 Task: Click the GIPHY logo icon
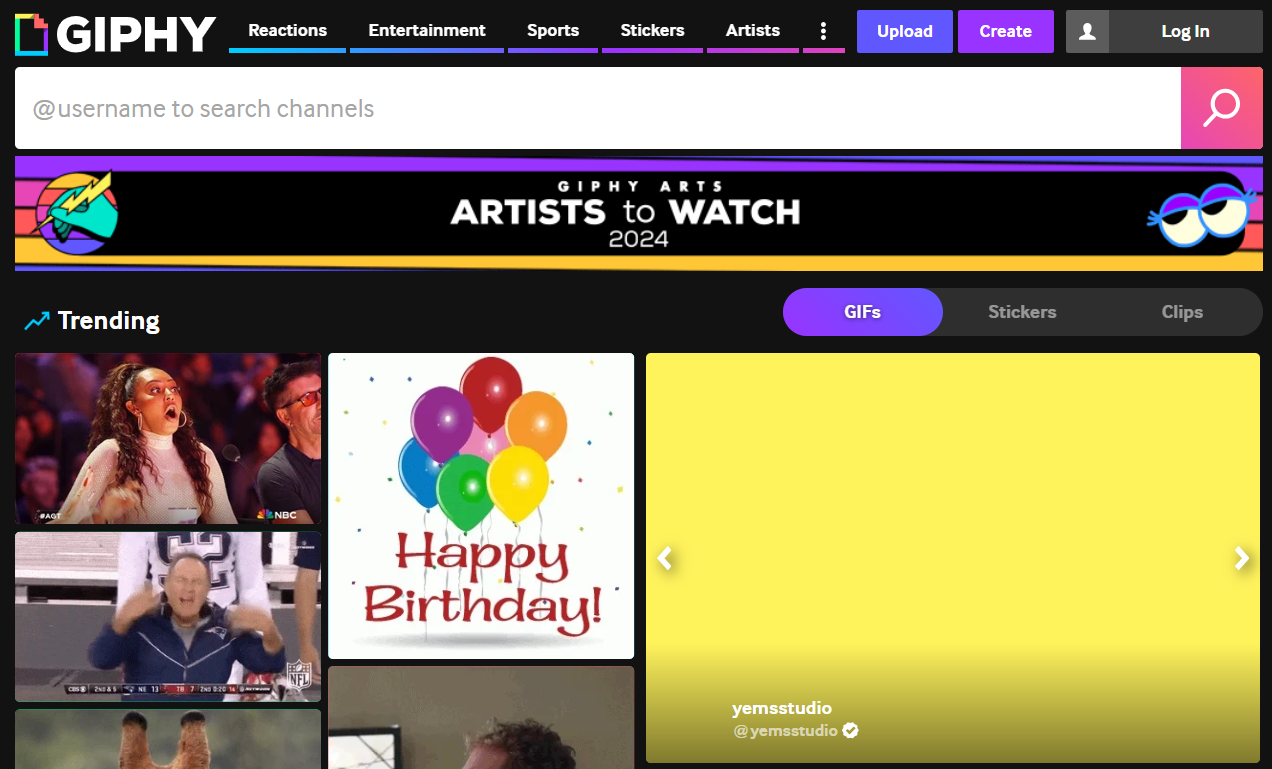(32, 33)
